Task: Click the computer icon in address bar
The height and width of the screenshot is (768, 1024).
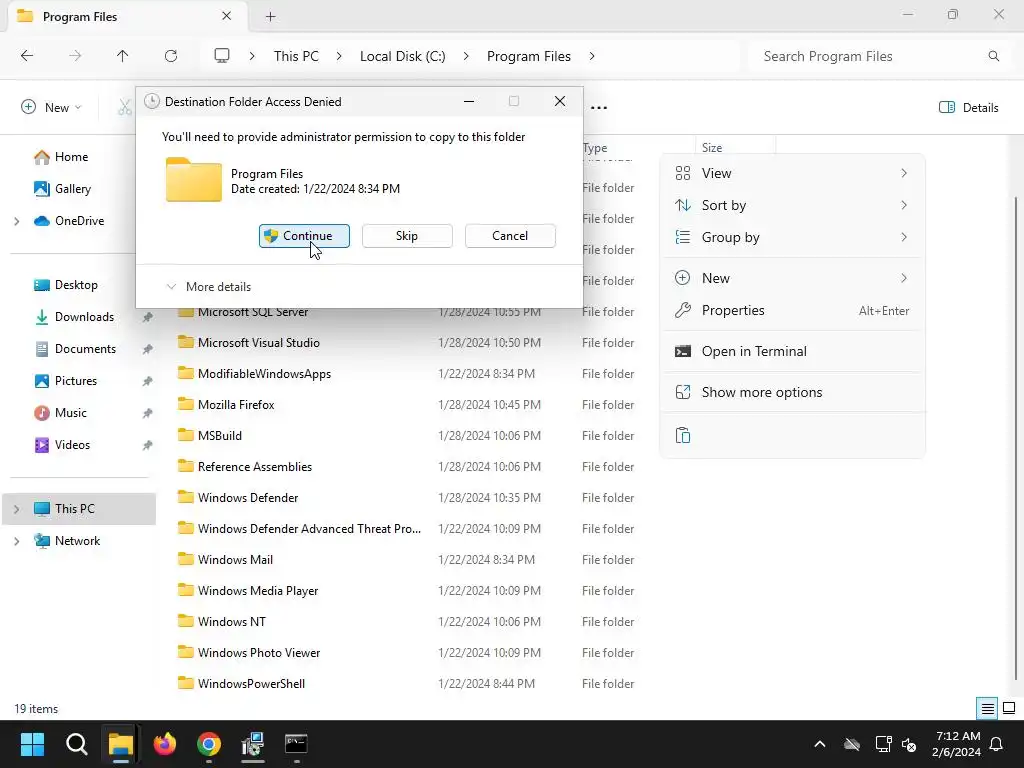Action: (x=222, y=56)
